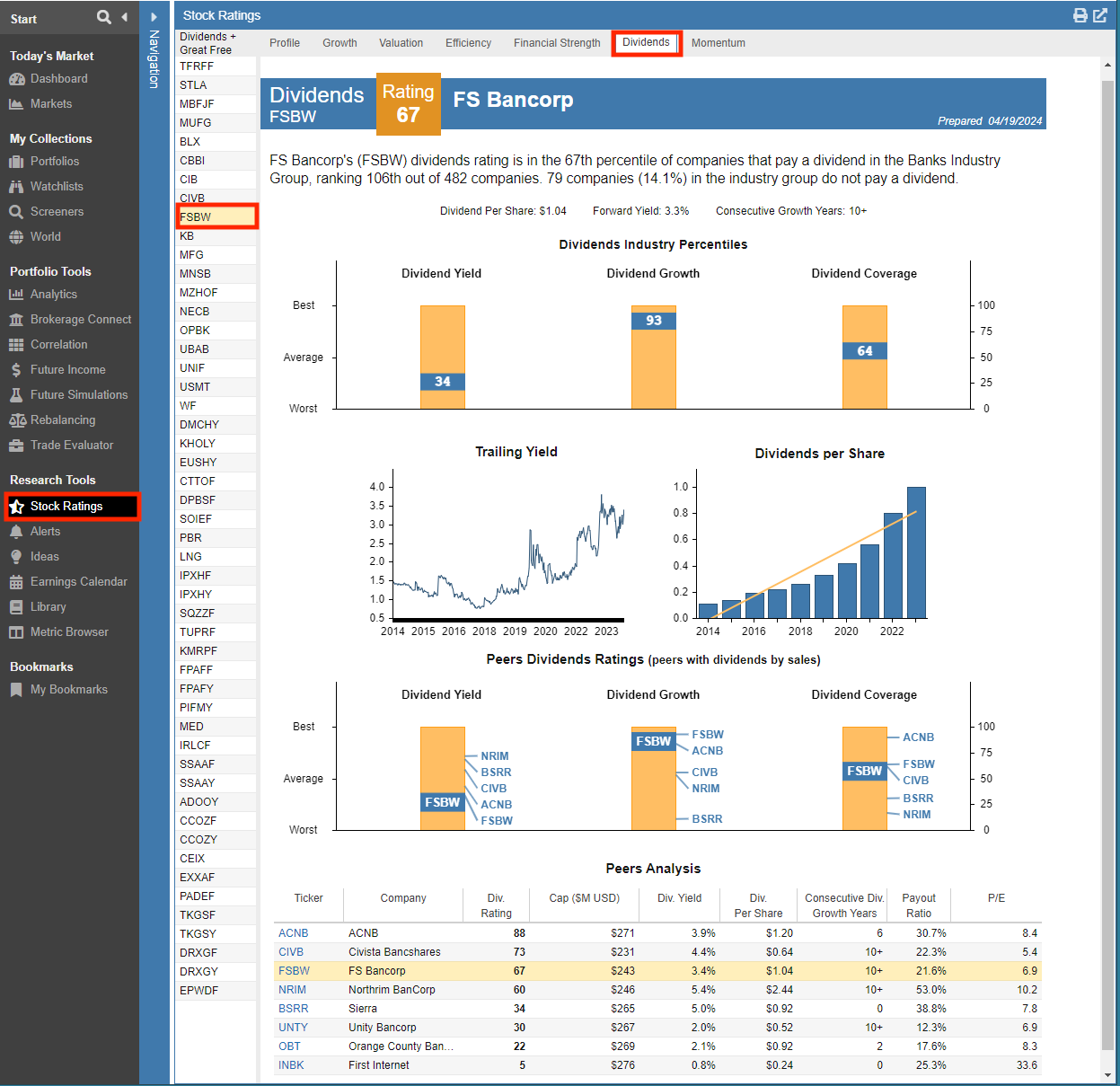
Task: Select the Ideas lightbulb icon
Action: coord(16,557)
